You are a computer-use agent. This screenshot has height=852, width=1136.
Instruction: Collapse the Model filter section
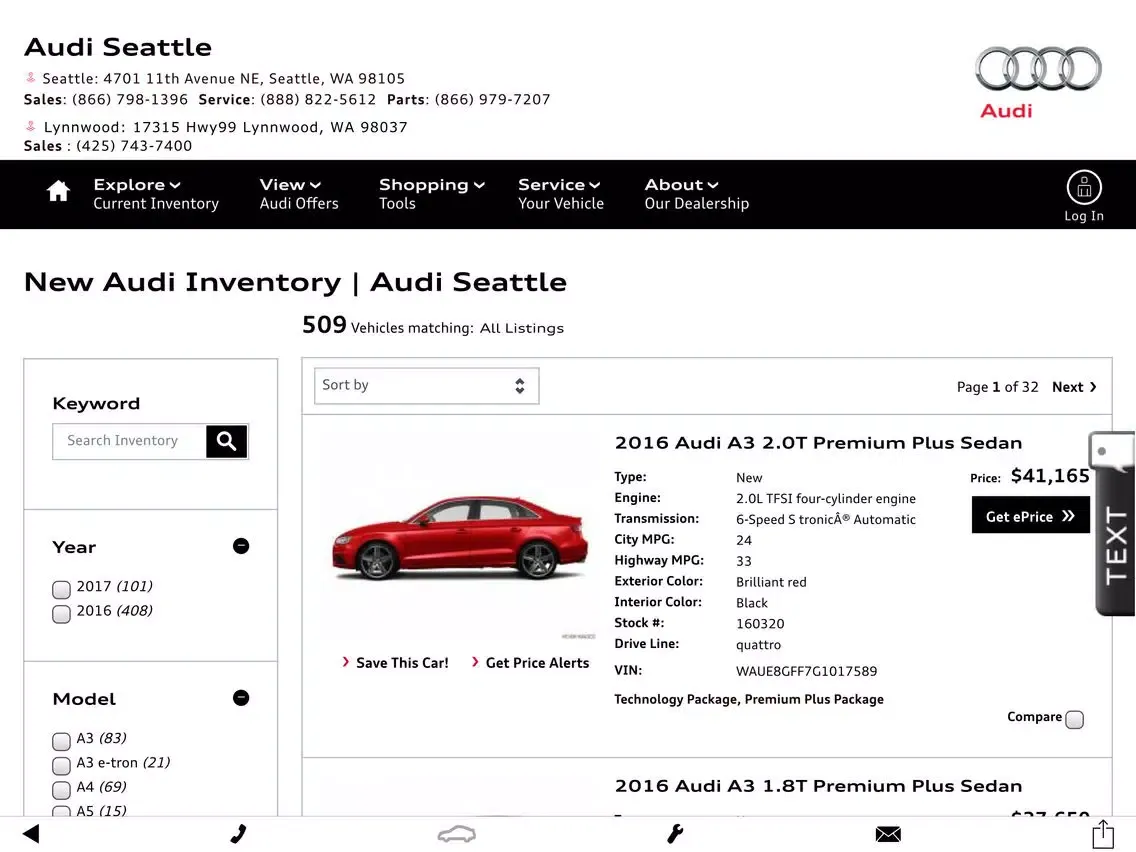point(241,698)
